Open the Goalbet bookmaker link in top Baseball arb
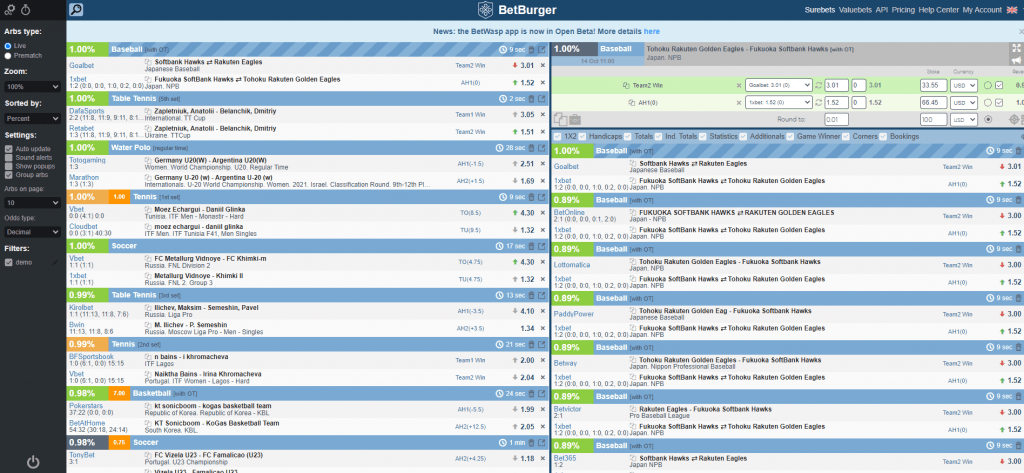The width and height of the screenshot is (1024, 473). [82, 65]
